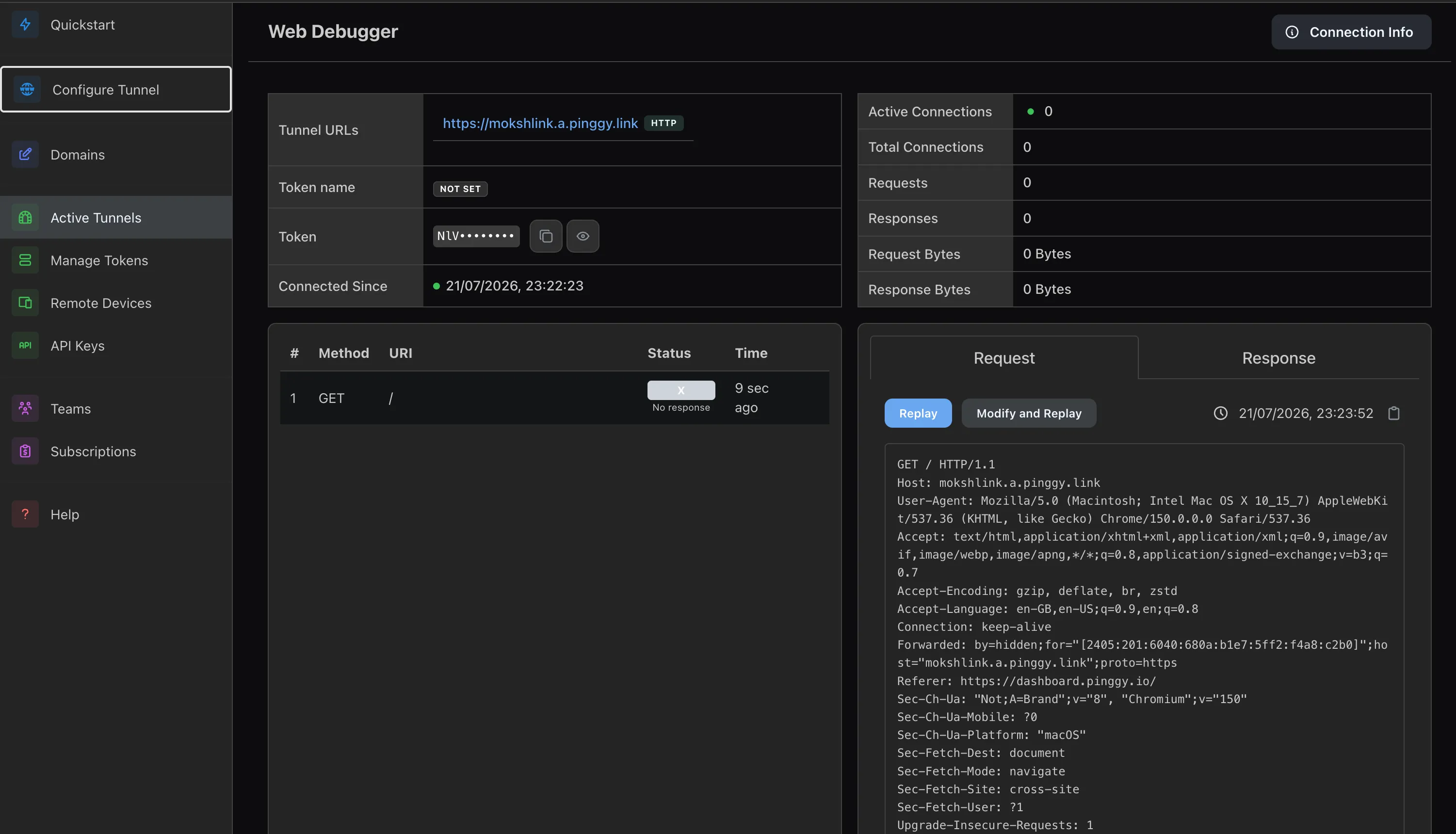Click the Remote Devices icon

pos(25,303)
